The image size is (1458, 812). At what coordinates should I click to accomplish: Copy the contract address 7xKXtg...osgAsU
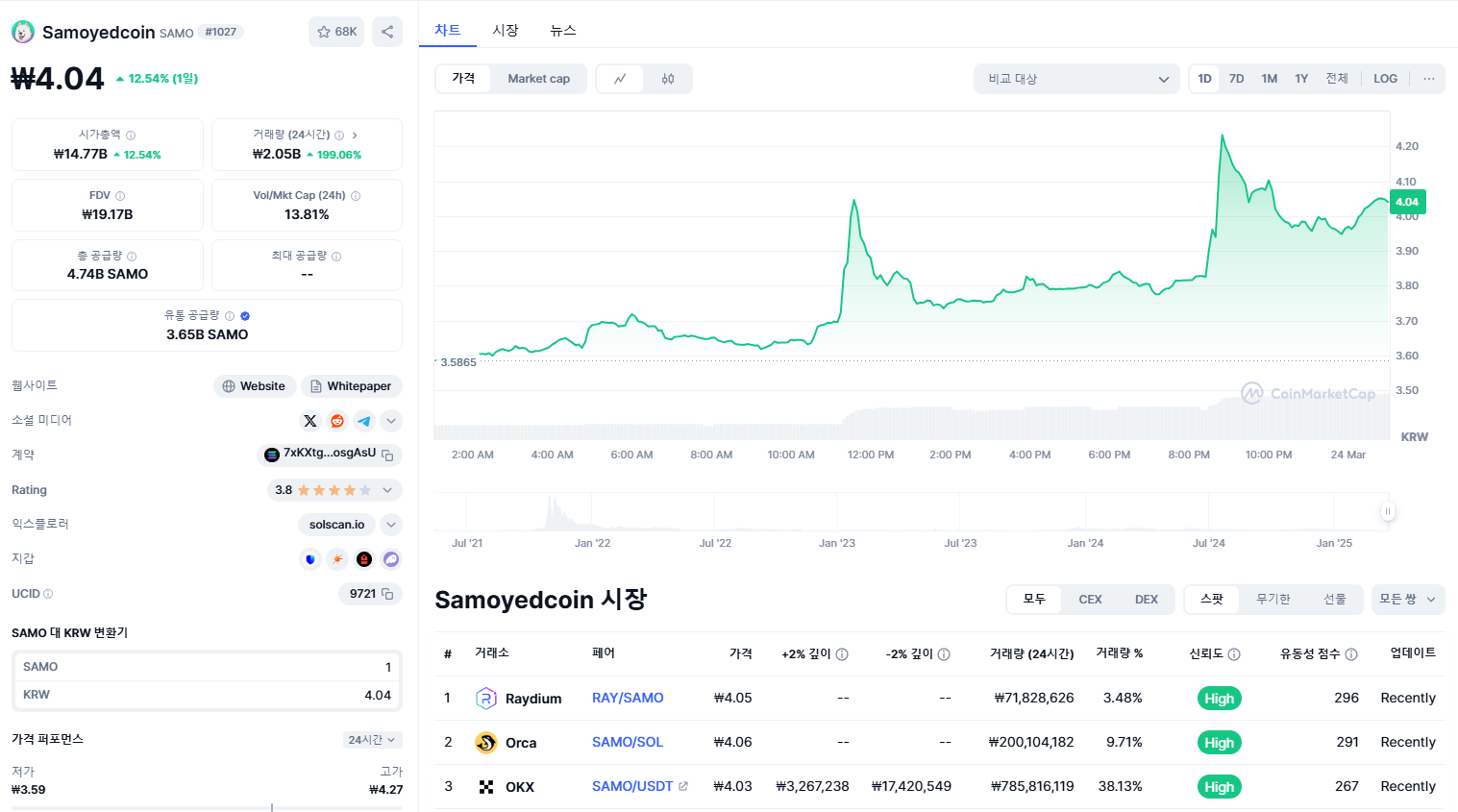tap(387, 455)
